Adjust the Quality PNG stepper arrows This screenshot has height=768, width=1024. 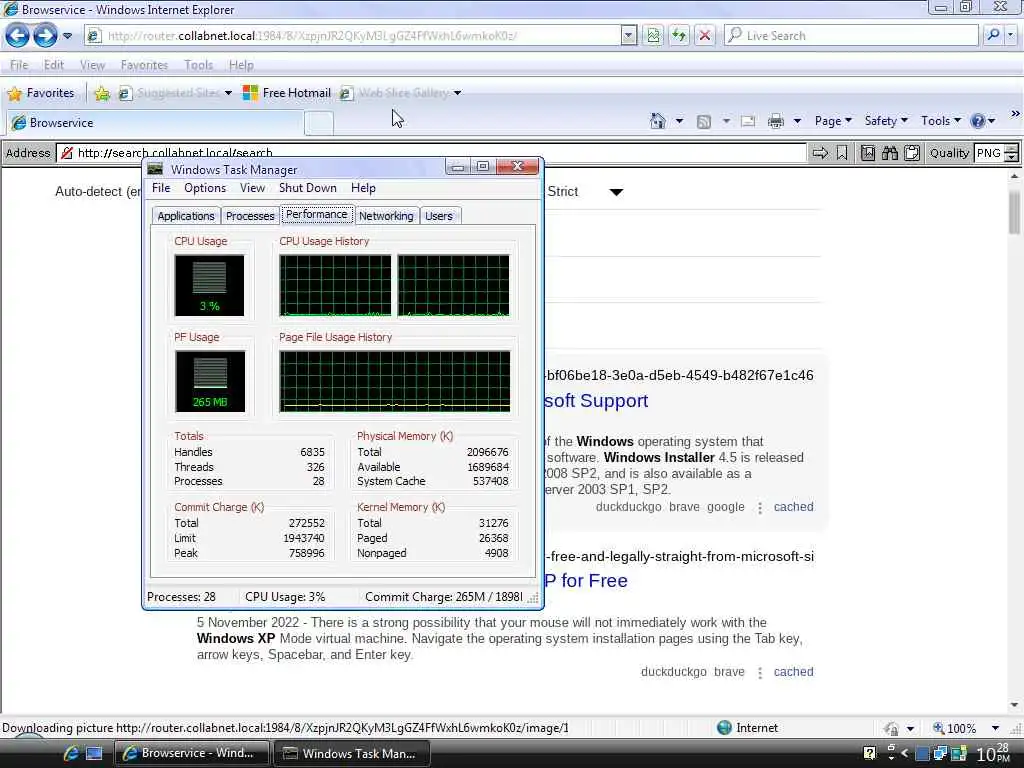(1012, 153)
